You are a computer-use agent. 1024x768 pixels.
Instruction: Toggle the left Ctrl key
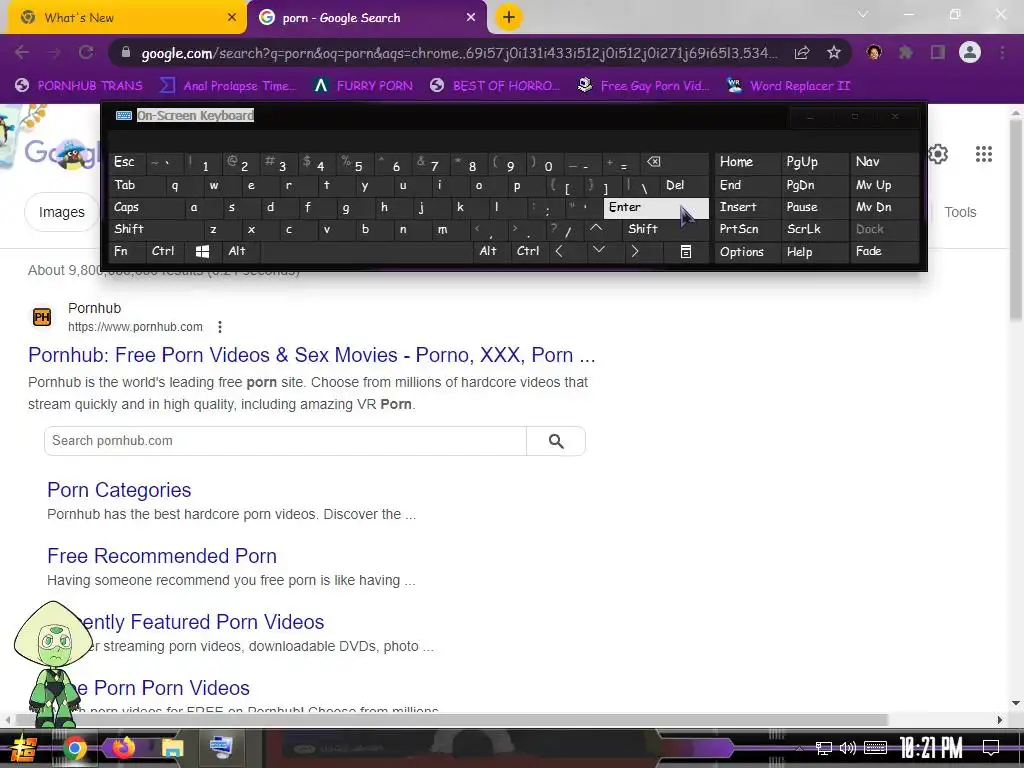(x=166, y=251)
